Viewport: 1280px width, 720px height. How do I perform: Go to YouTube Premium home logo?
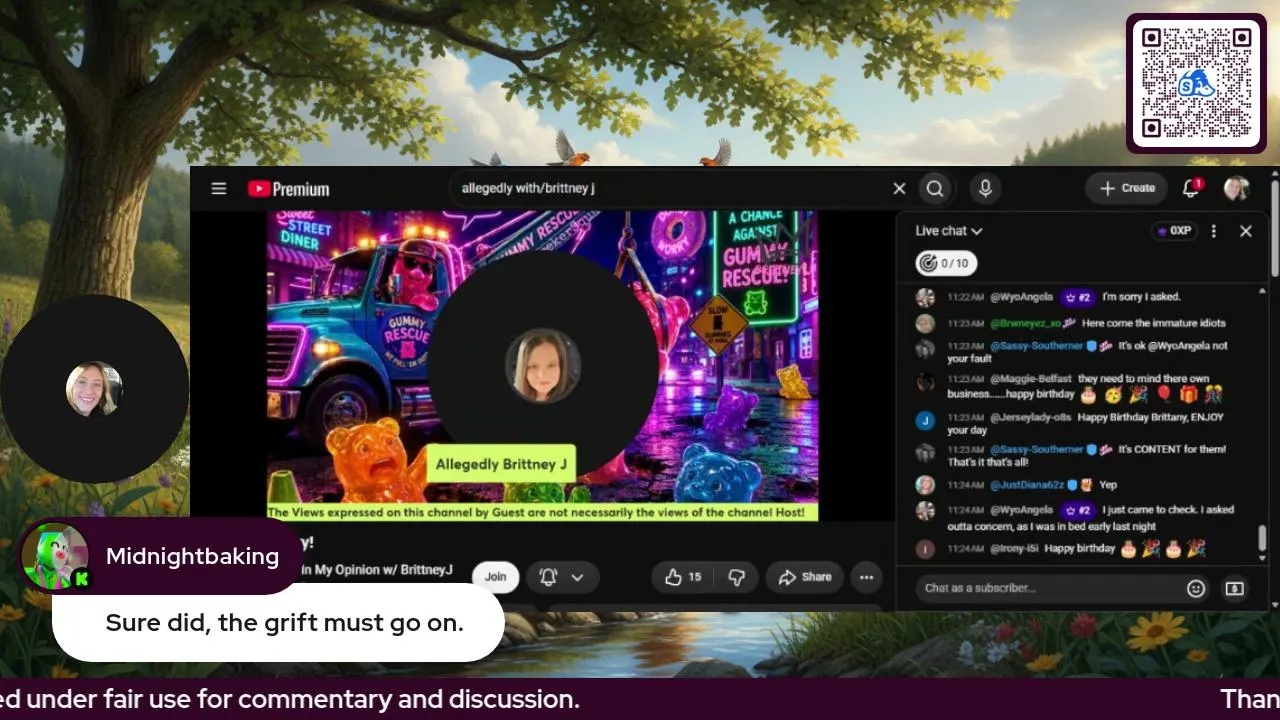[x=288, y=188]
